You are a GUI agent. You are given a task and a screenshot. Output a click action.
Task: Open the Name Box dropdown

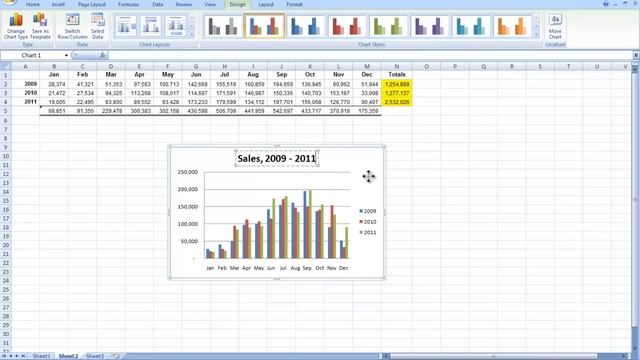pos(66,55)
